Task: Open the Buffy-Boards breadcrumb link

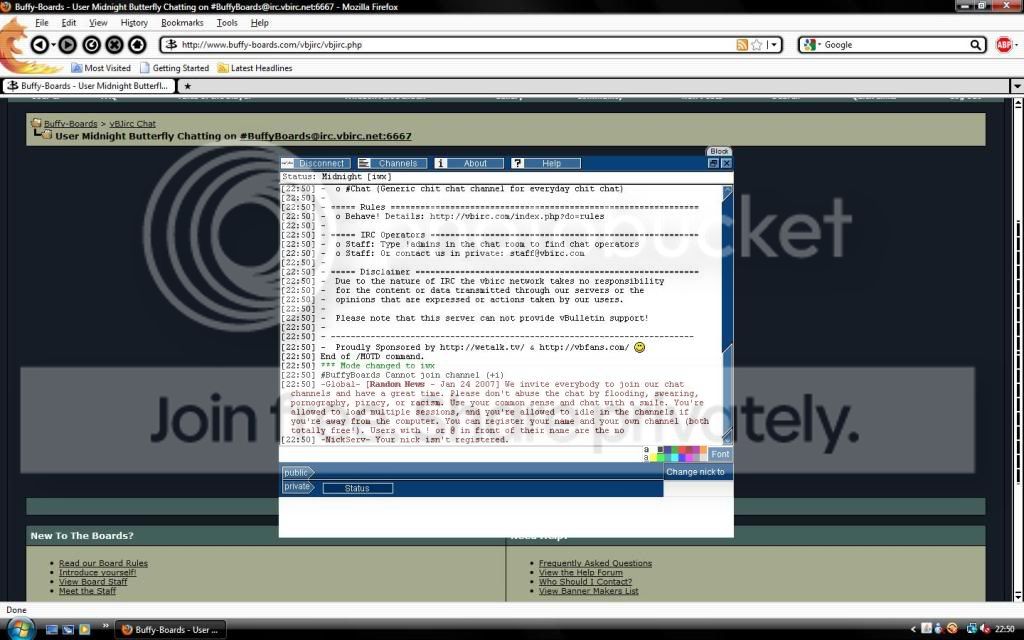Action: click(x=71, y=123)
